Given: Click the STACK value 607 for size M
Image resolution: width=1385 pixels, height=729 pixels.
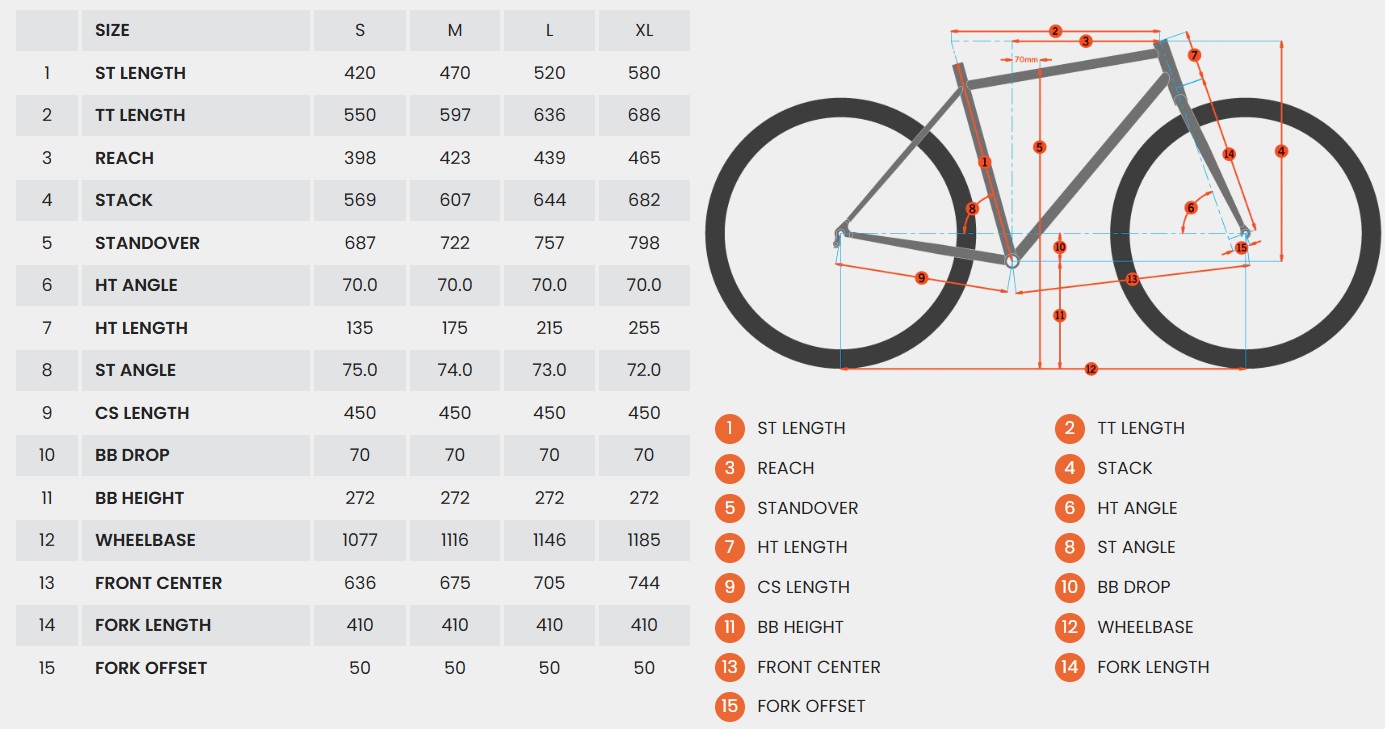Looking at the screenshot, I should (455, 200).
